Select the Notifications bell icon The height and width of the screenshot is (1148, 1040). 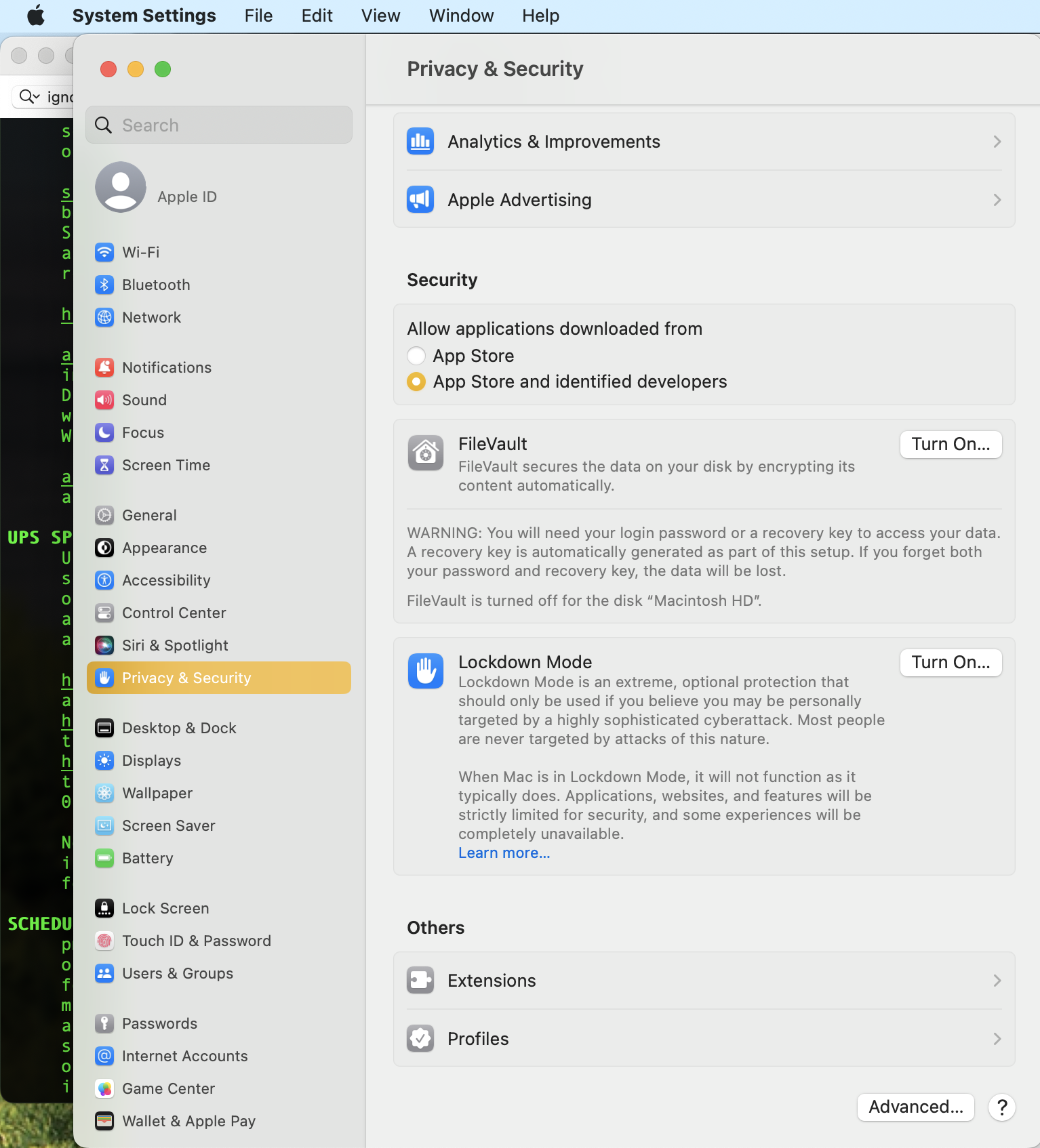coord(104,367)
